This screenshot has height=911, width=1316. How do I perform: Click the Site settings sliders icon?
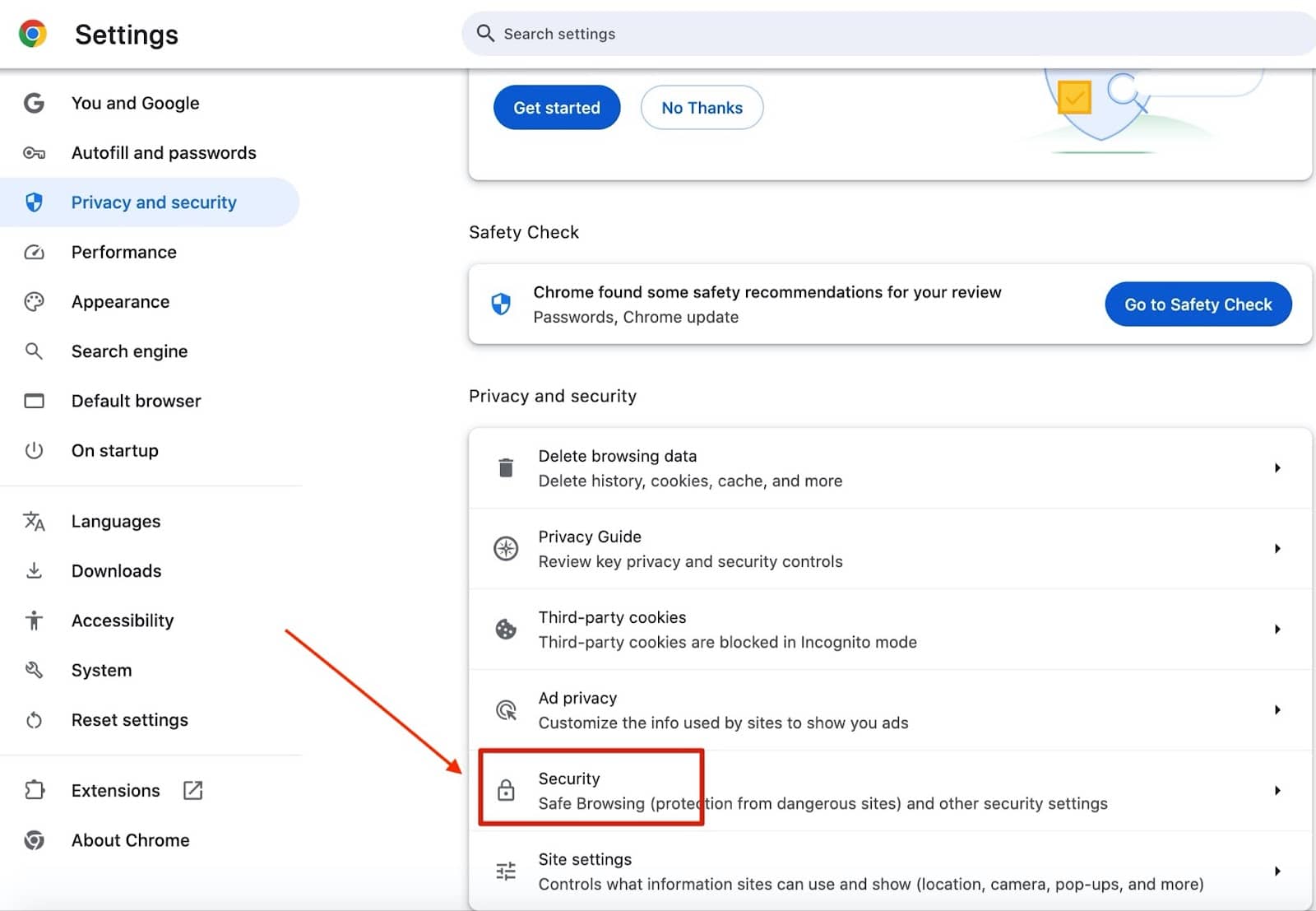[x=506, y=871]
